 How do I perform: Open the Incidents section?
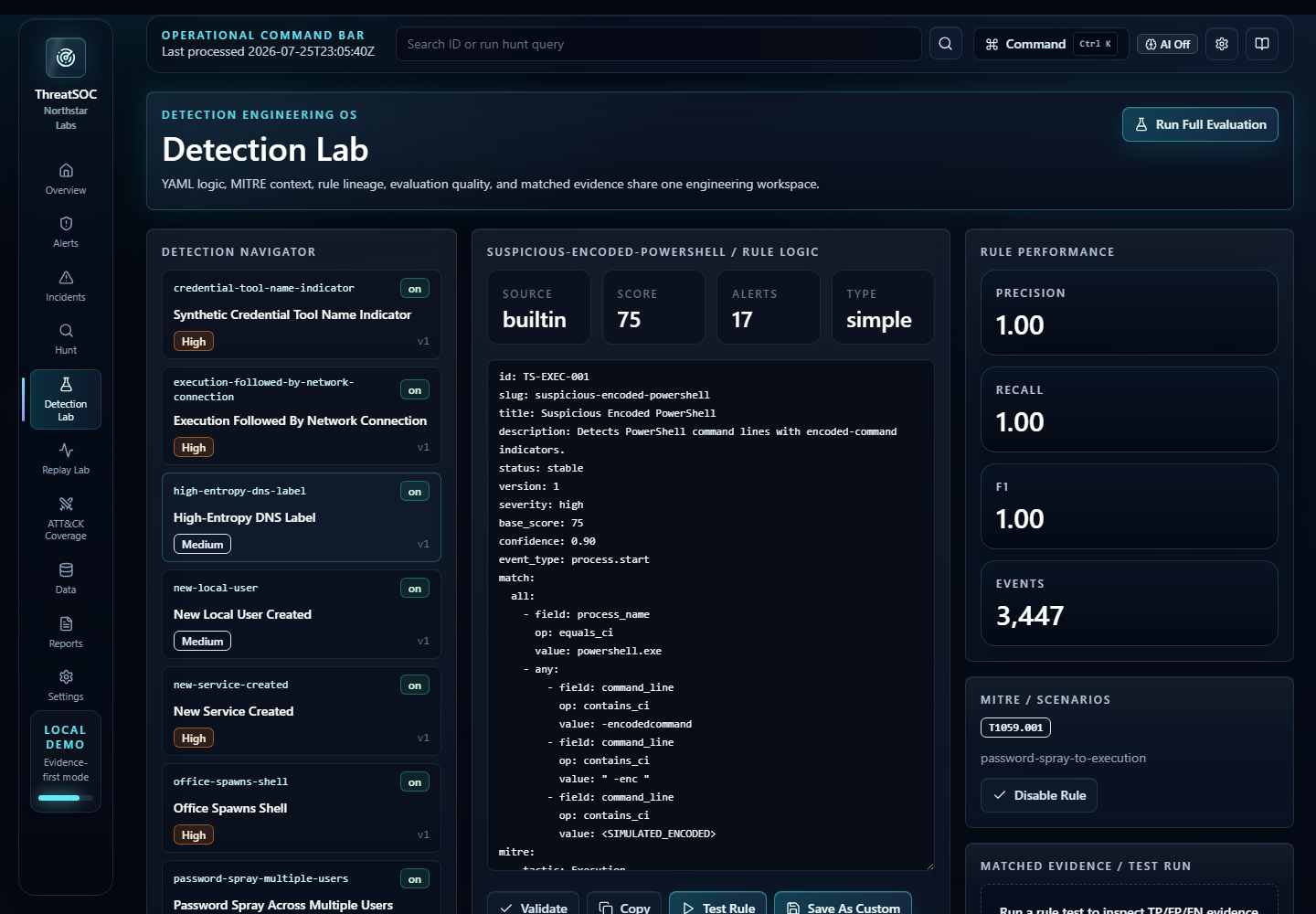[x=66, y=285]
